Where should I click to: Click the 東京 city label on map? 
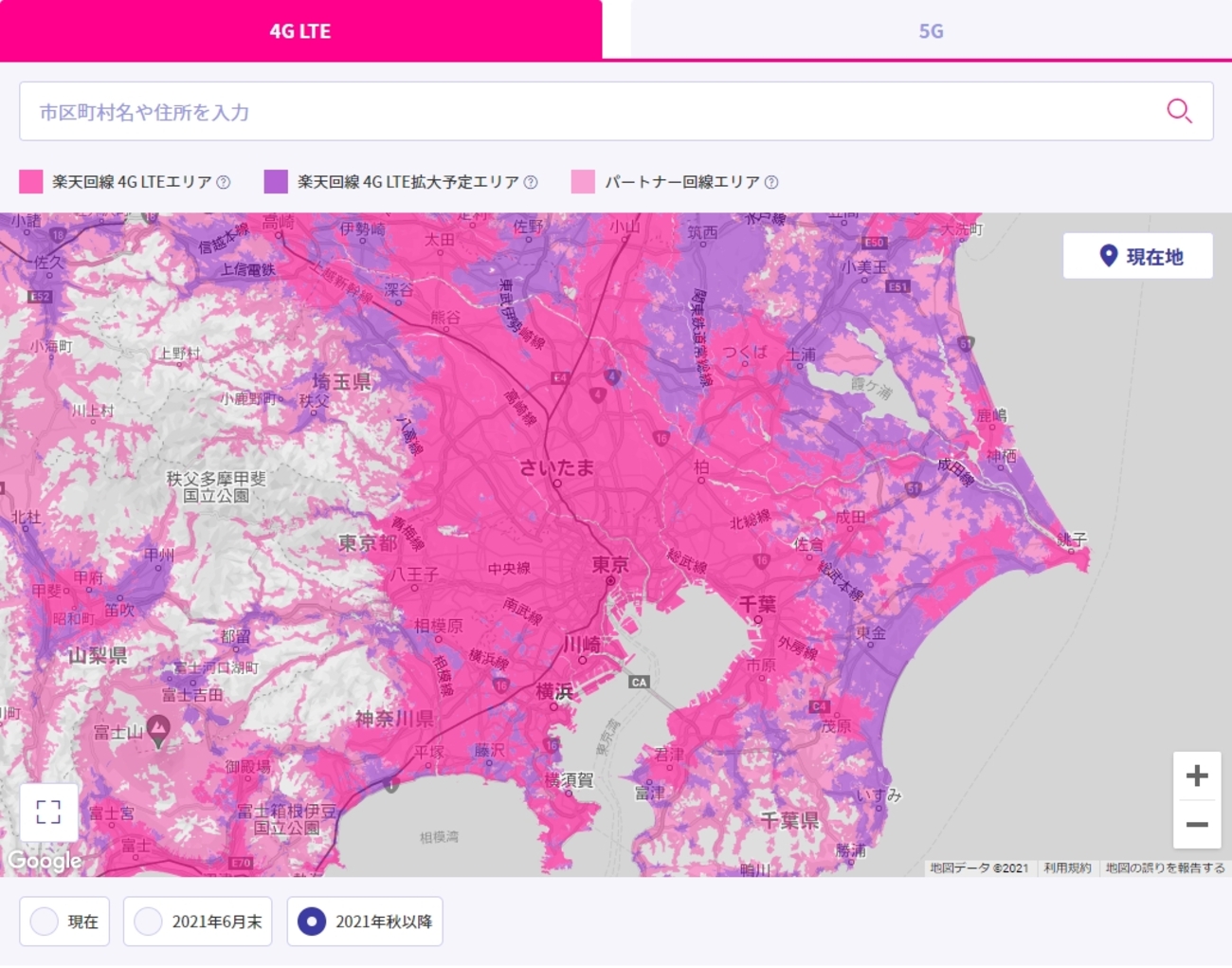610,564
